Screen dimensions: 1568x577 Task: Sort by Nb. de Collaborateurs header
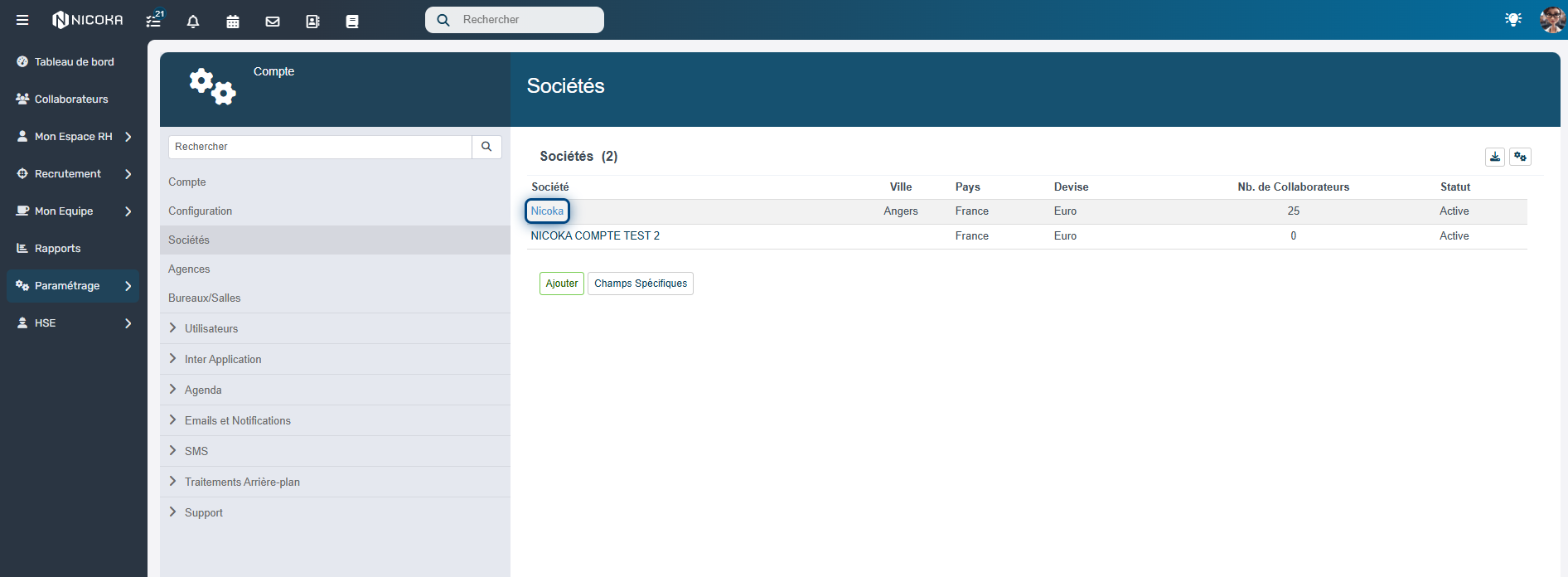pos(1294,187)
